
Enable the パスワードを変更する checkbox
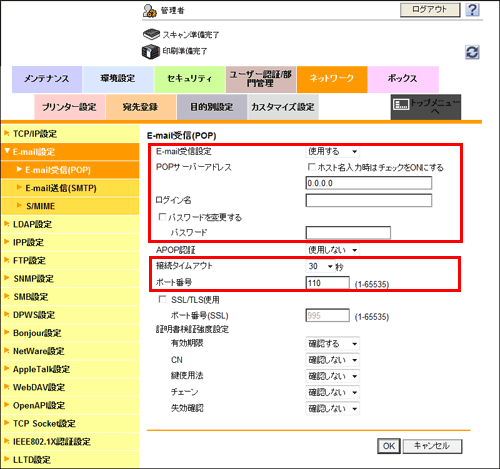tap(162, 217)
